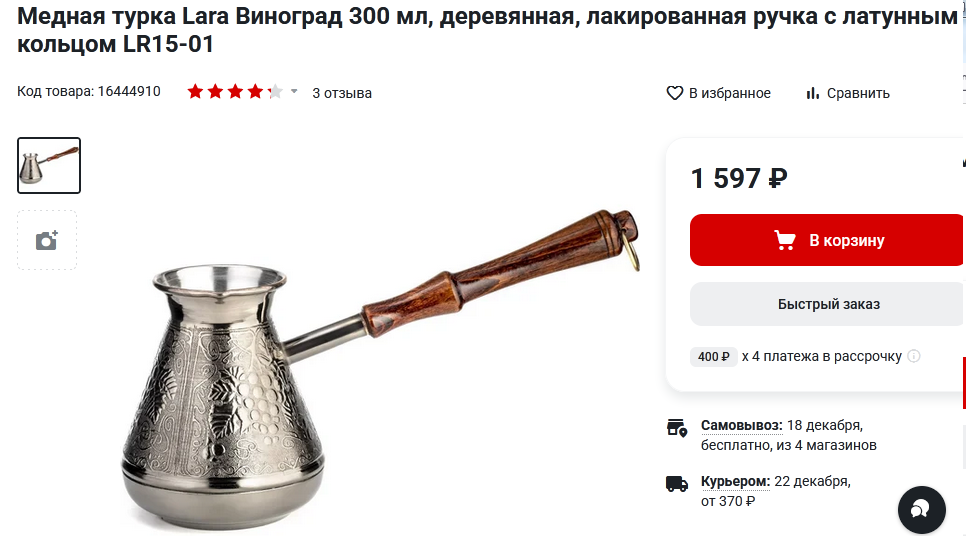Click the installment info circle icon
Viewport: 966px width, 536px height.
914,356
